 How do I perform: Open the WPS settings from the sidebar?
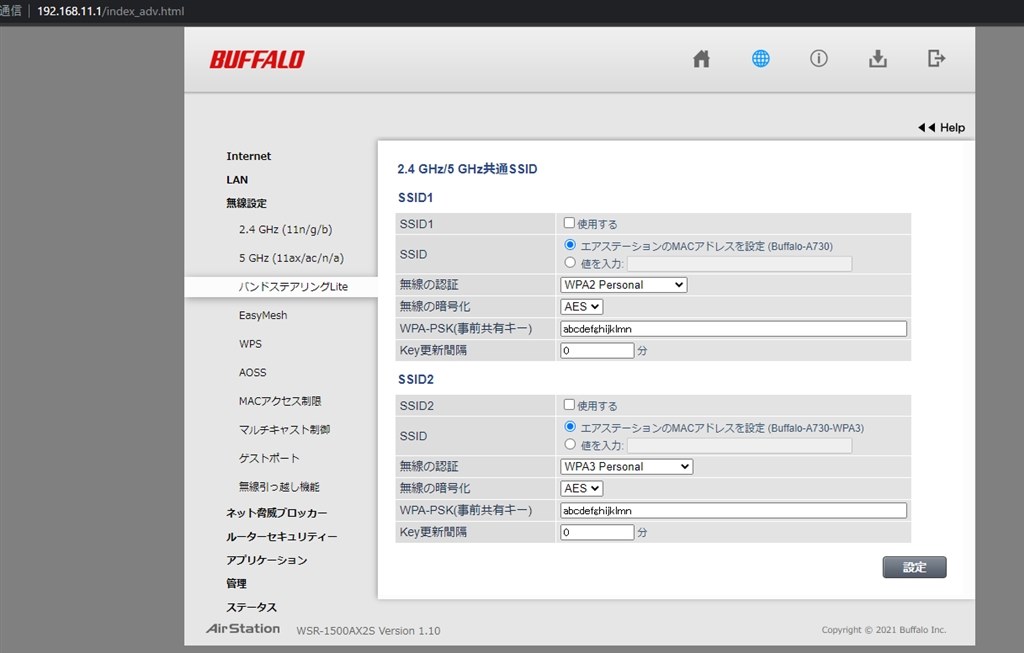point(250,343)
